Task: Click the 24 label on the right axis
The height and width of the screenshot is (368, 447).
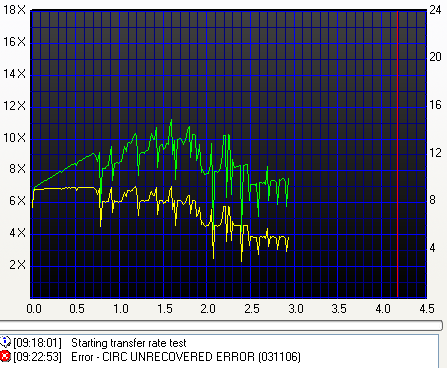Action: 435,10
